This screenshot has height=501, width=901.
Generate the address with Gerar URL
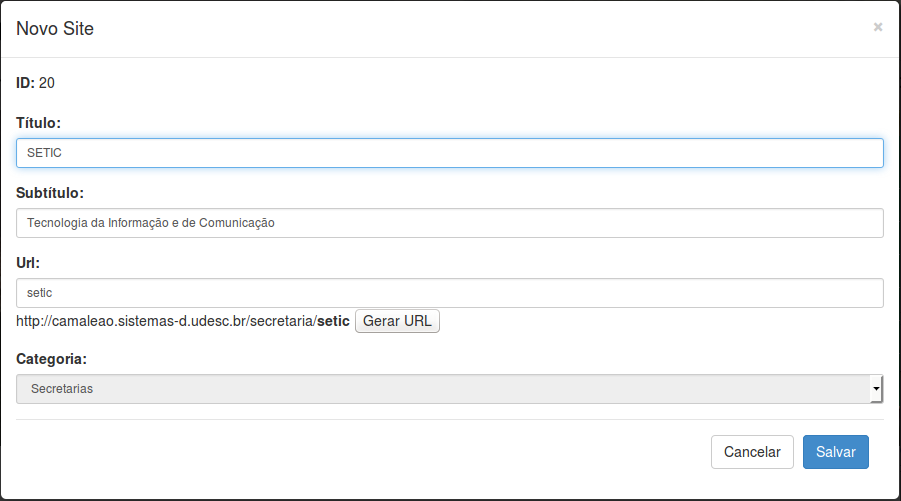397,321
